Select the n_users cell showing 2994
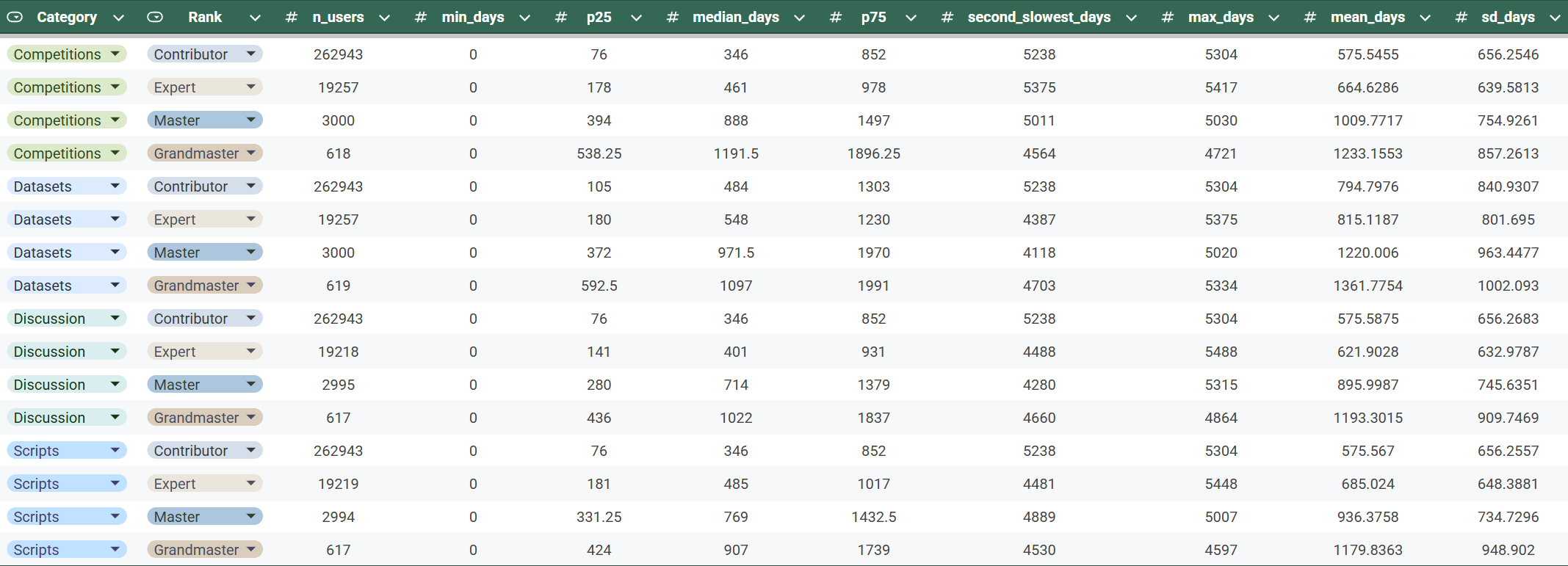The height and width of the screenshot is (566, 1568). coord(339,517)
